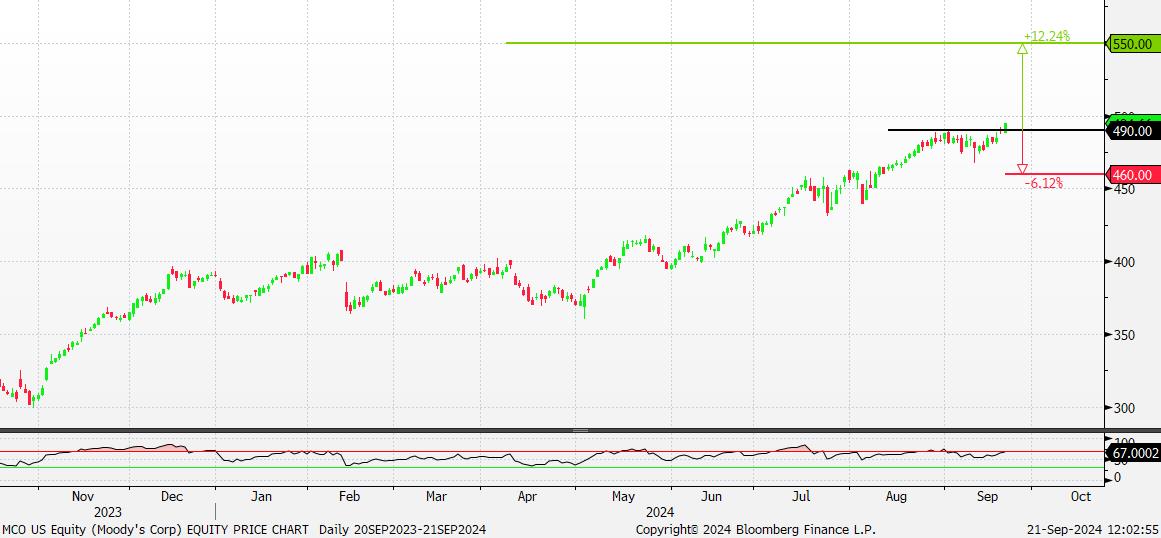Click the red overbought line in RSI panel
This screenshot has height=538, width=1161.
tap(552, 451)
